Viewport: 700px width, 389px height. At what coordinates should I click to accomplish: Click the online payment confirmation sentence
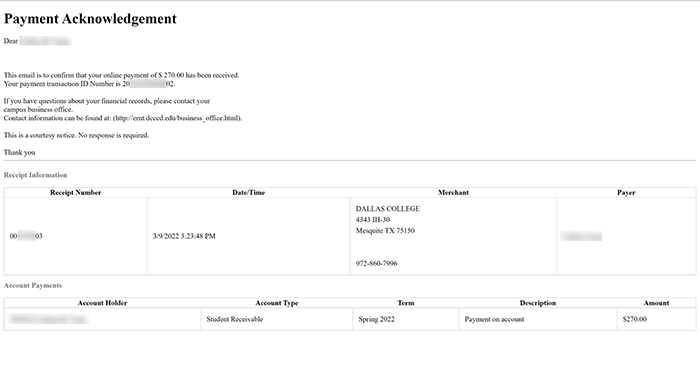point(121,75)
